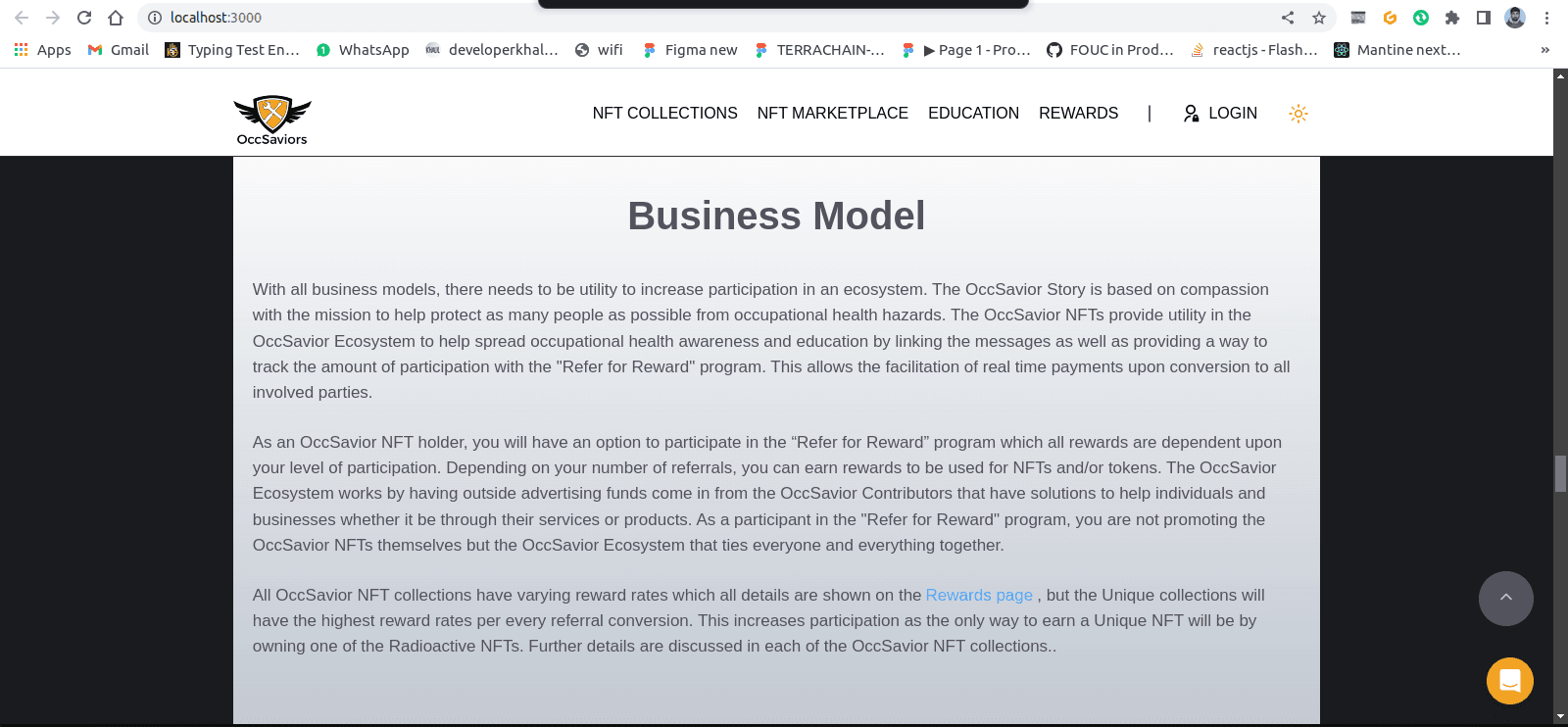Toggle the sun theme switch icon
The height and width of the screenshot is (727, 1568).
1298,114
